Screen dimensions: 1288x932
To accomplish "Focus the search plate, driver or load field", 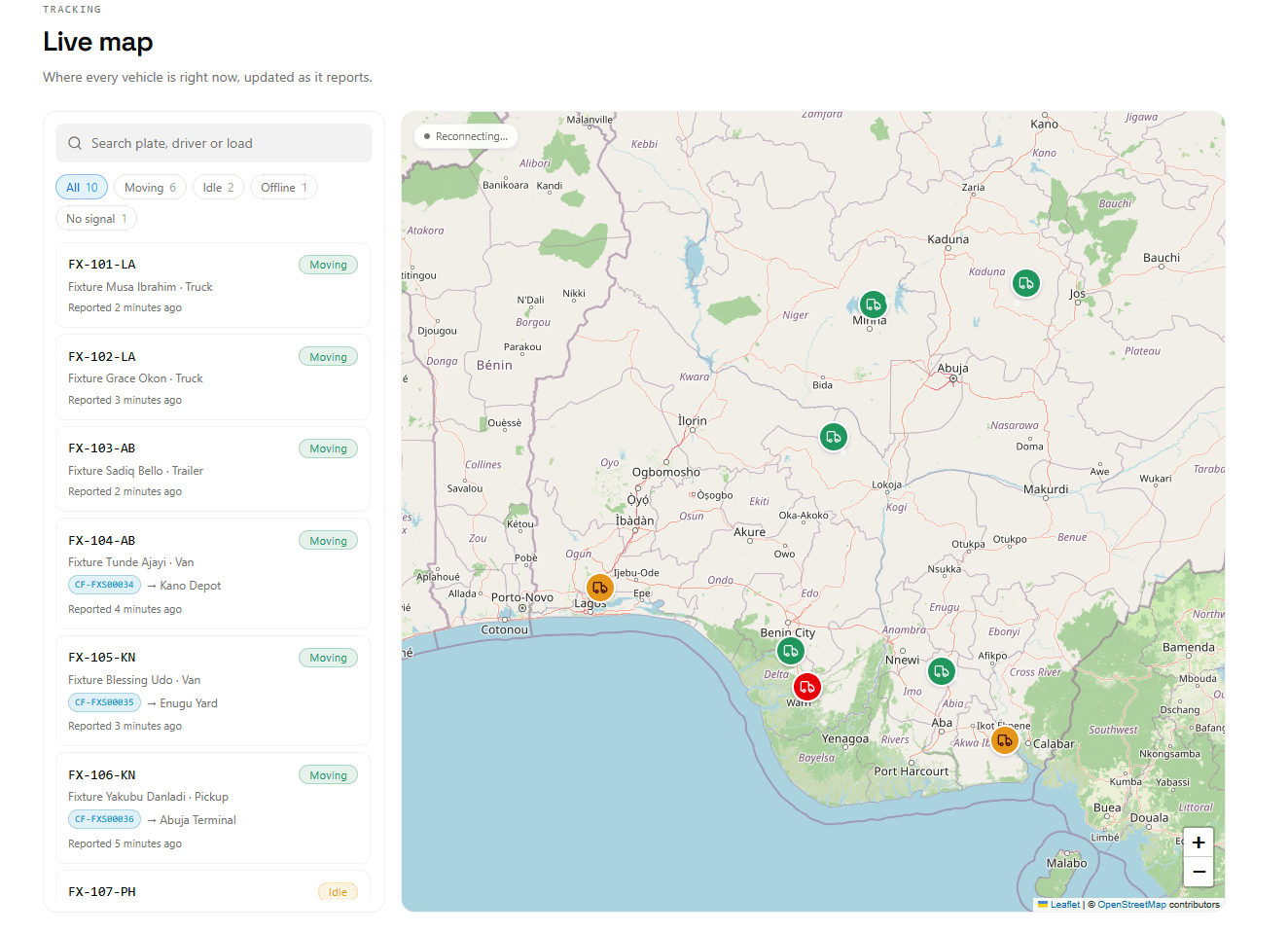I will click(214, 143).
